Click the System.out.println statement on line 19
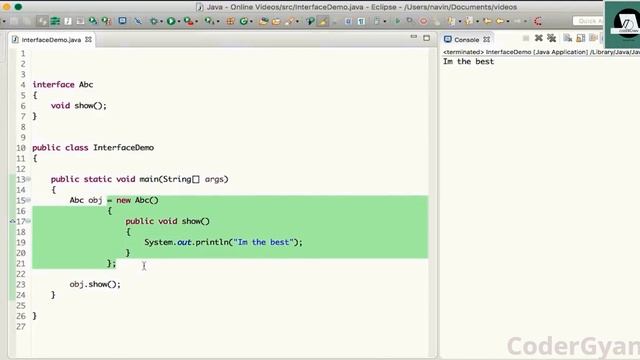 pos(223,242)
